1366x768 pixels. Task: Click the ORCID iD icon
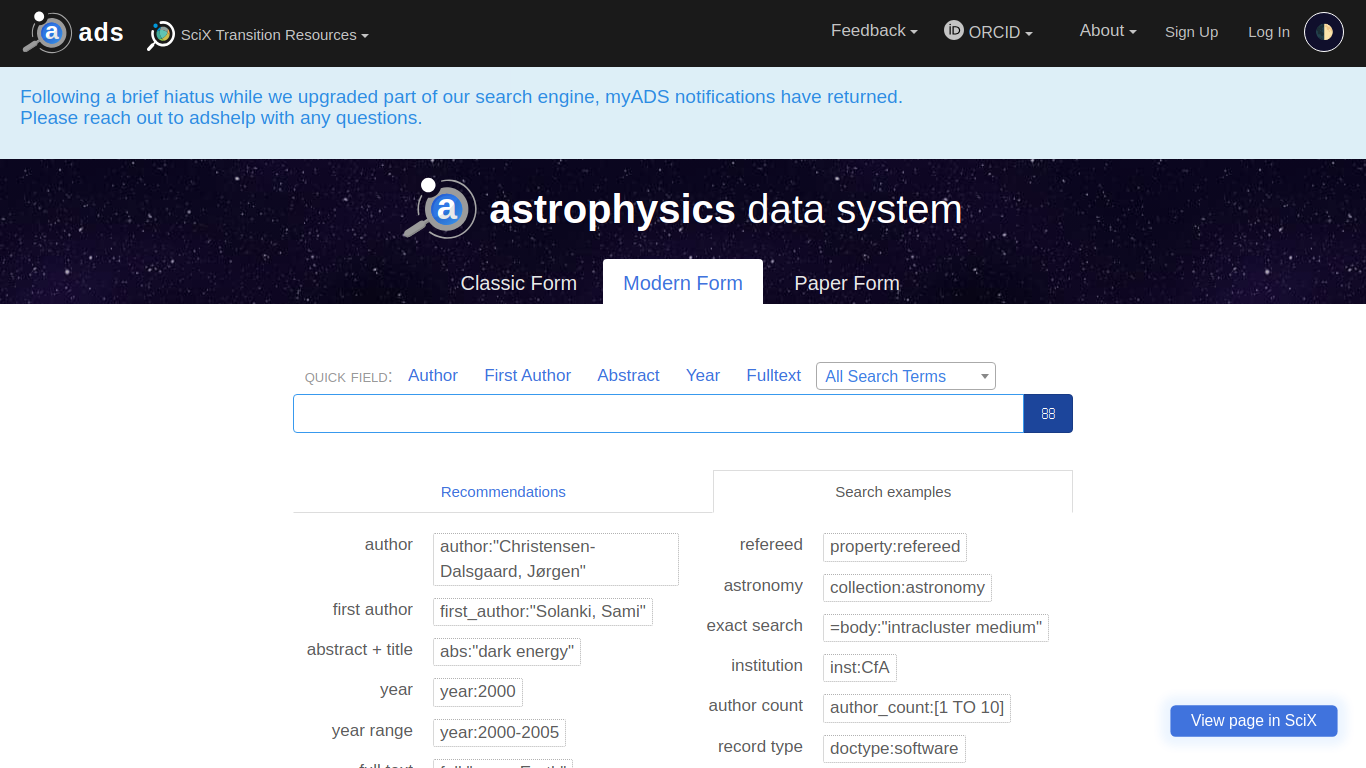(954, 31)
